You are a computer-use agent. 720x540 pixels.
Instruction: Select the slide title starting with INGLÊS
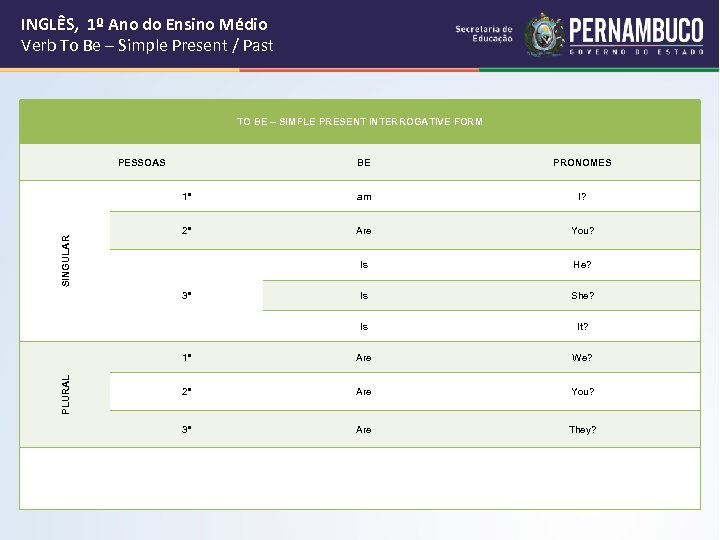144,23
